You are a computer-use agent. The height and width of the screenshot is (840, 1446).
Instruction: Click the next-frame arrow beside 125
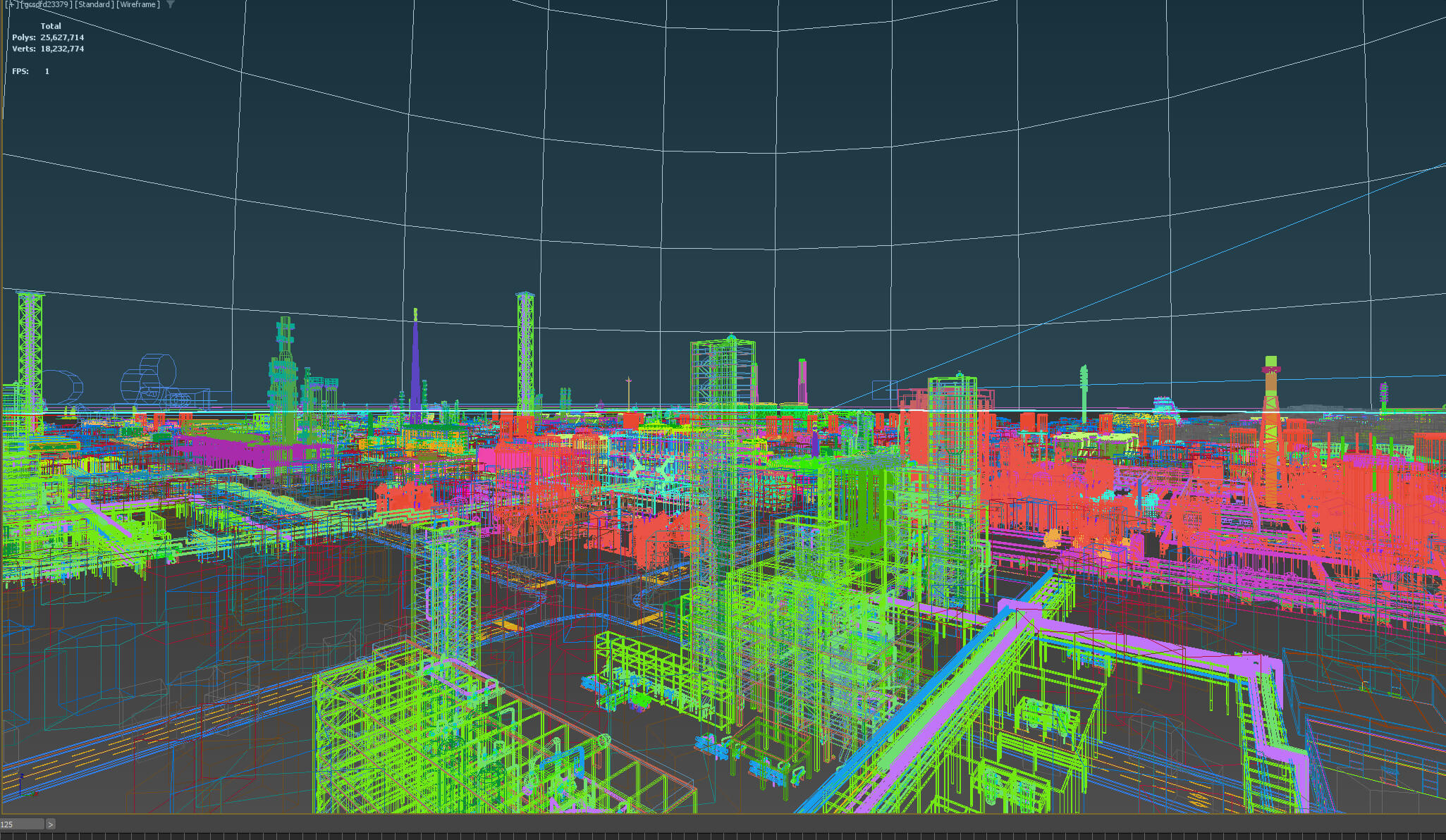coord(51,824)
